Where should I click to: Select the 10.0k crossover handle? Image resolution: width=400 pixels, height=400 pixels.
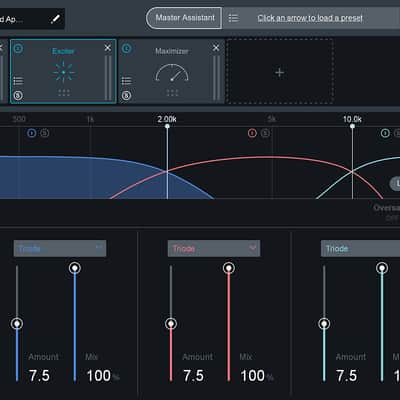point(352,126)
